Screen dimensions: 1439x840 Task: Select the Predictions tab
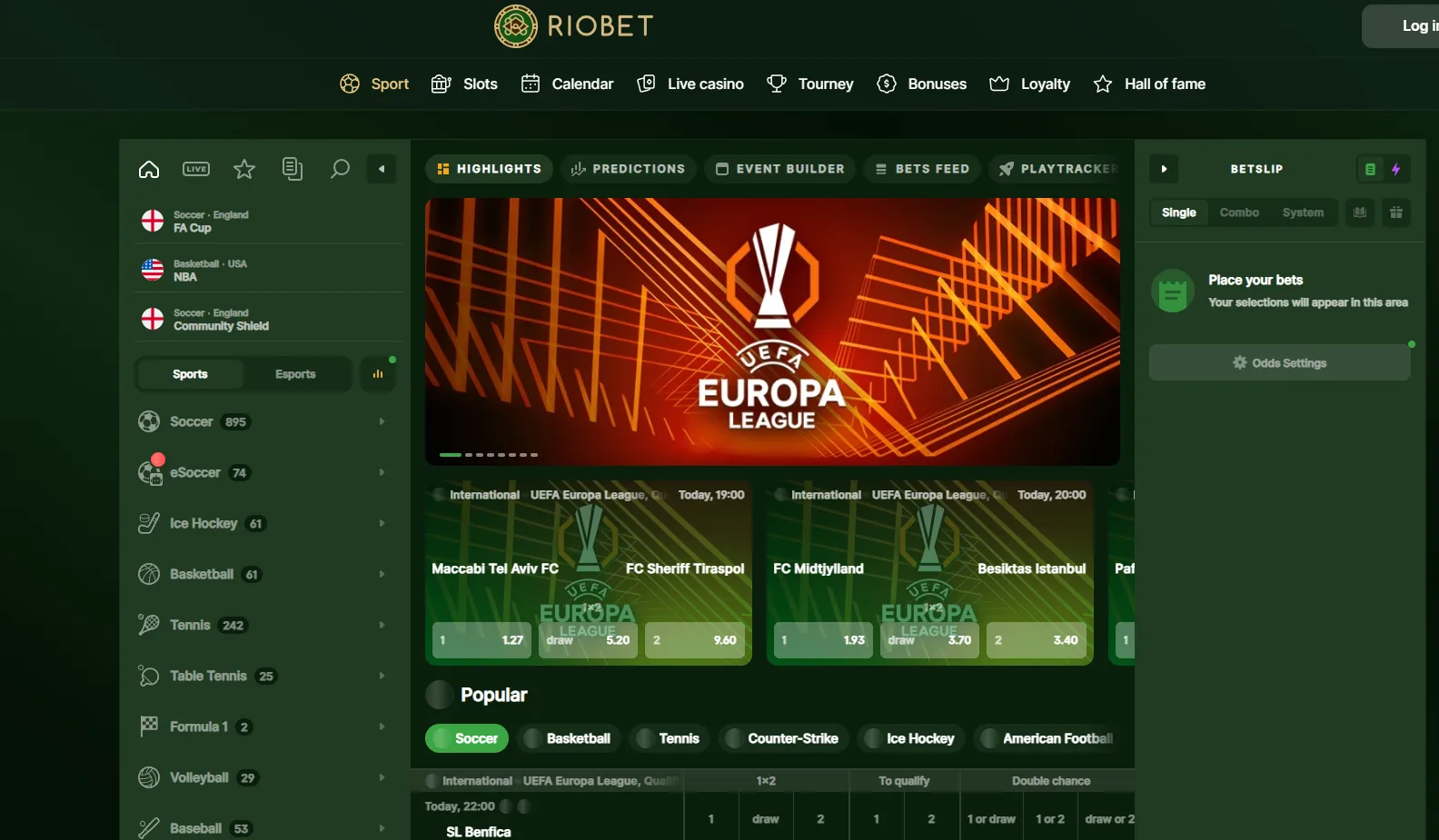click(628, 169)
